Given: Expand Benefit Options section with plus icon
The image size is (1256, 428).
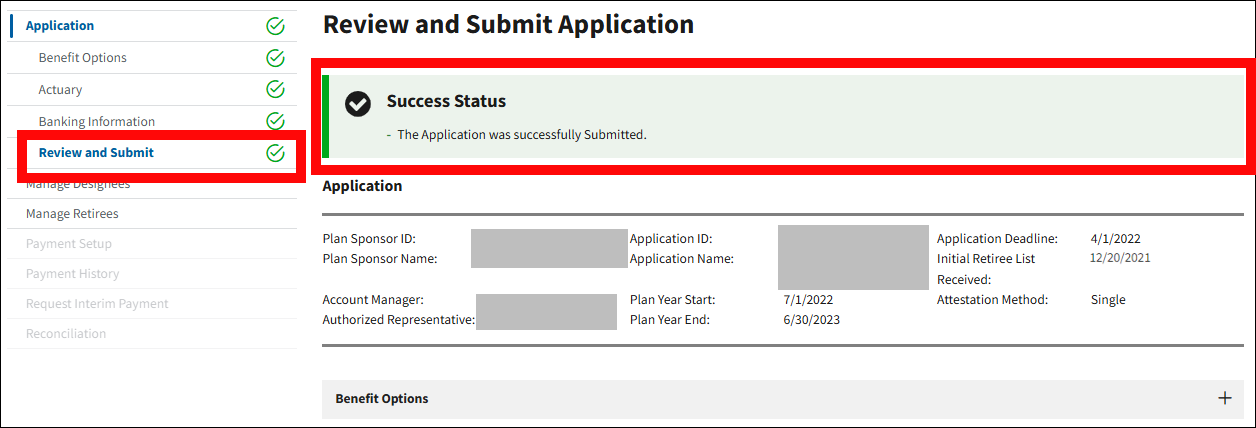Looking at the screenshot, I should click(x=1225, y=398).
